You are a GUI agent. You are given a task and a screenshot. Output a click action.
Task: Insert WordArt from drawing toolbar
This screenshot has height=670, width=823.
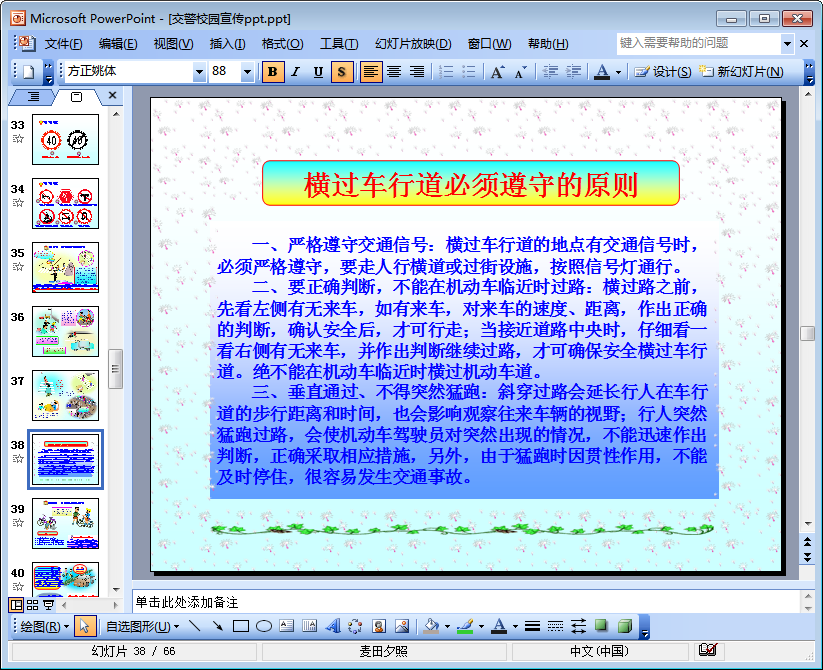(x=333, y=626)
